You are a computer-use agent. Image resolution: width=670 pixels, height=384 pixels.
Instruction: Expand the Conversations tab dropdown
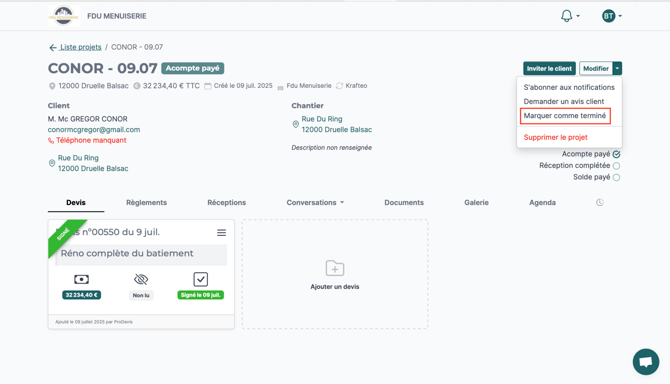point(315,202)
